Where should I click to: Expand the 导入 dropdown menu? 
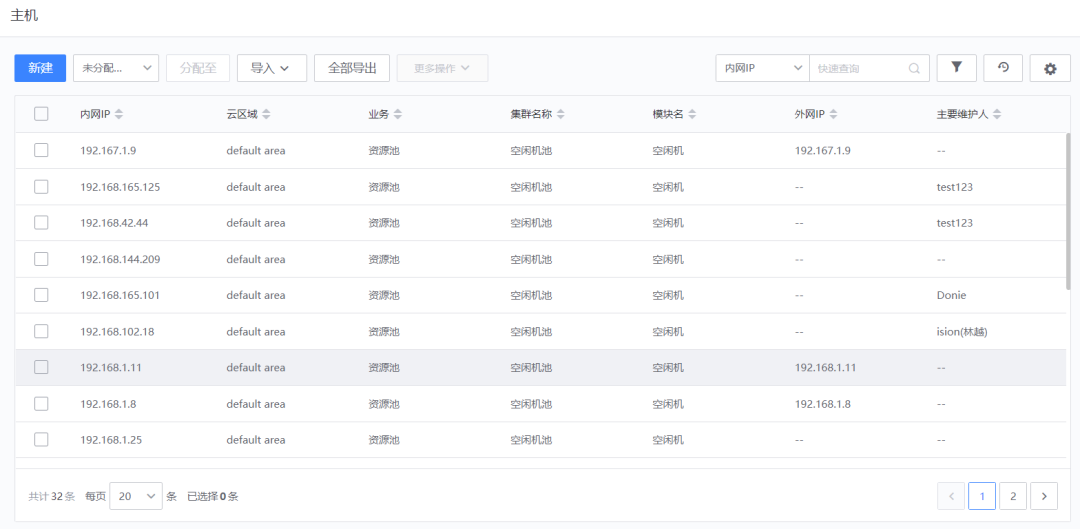click(271, 68)
